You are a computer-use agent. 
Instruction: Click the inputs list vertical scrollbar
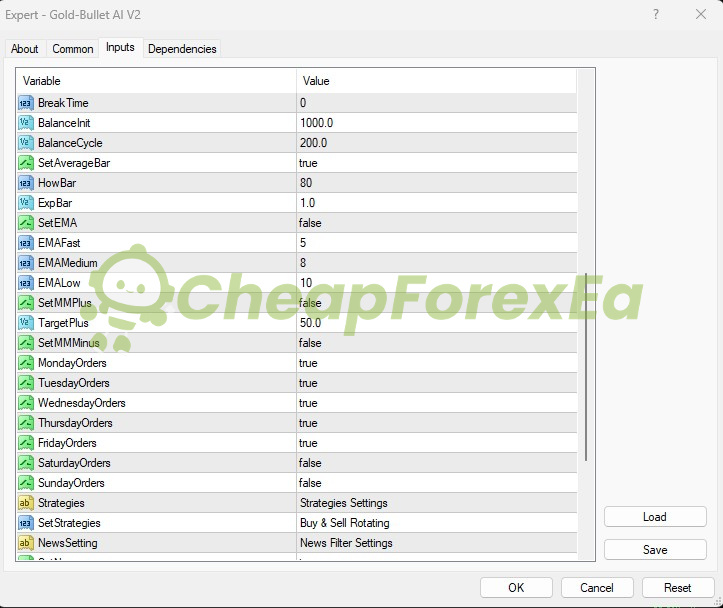pos(586,367)
